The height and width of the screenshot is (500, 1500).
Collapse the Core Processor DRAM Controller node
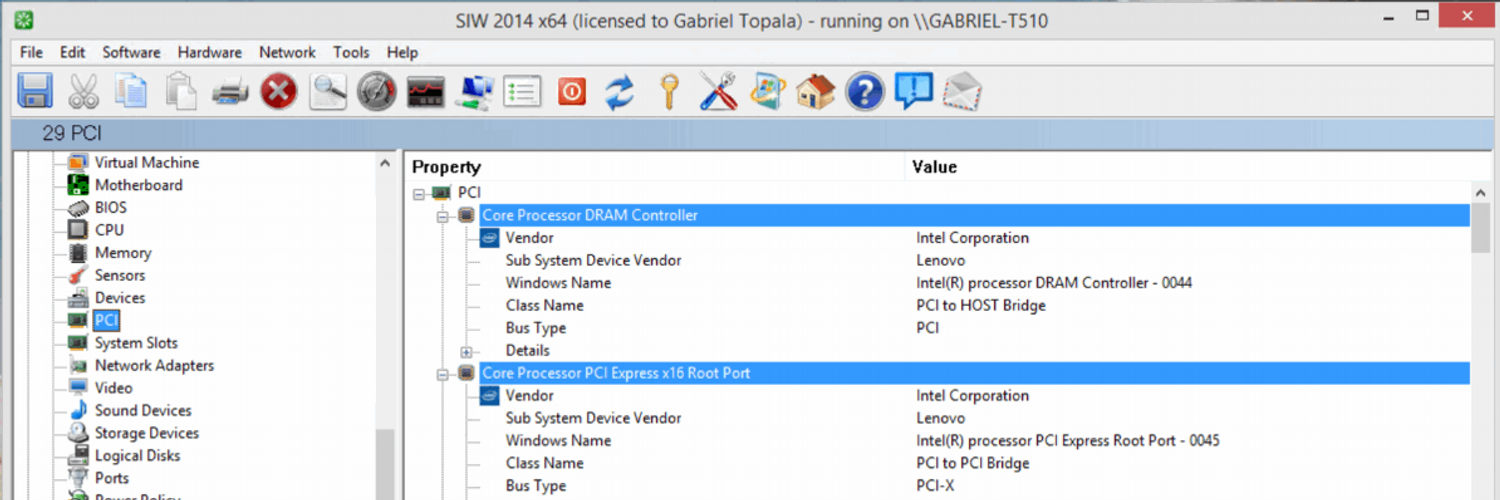coord(443,215)
